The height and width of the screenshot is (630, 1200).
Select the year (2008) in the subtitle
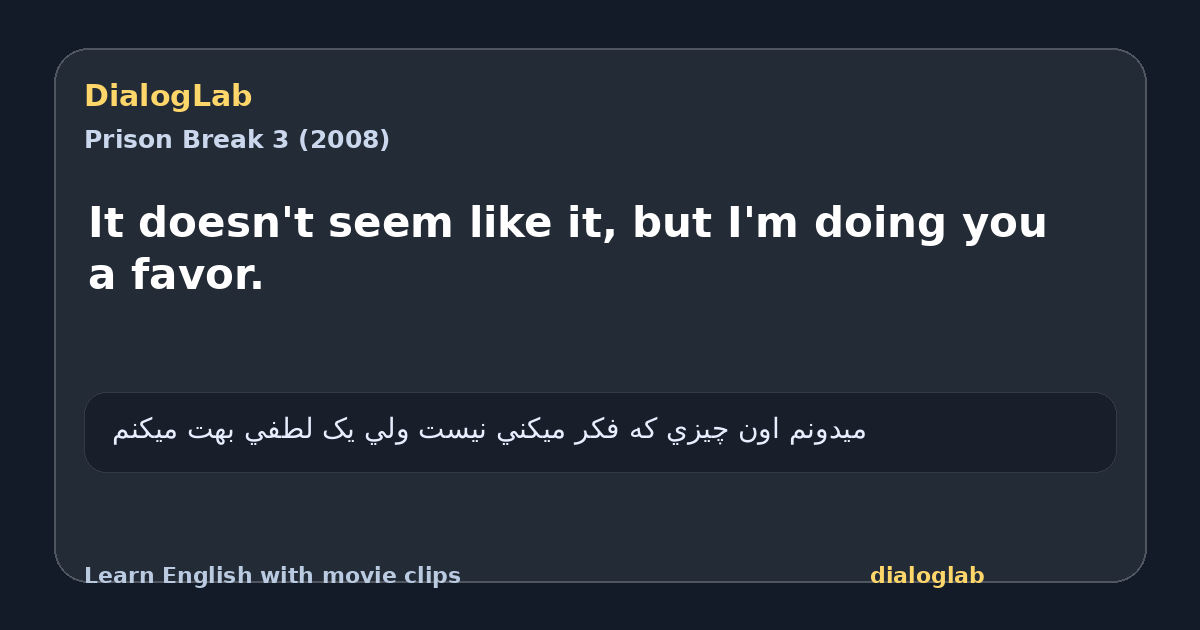(344, 140)
